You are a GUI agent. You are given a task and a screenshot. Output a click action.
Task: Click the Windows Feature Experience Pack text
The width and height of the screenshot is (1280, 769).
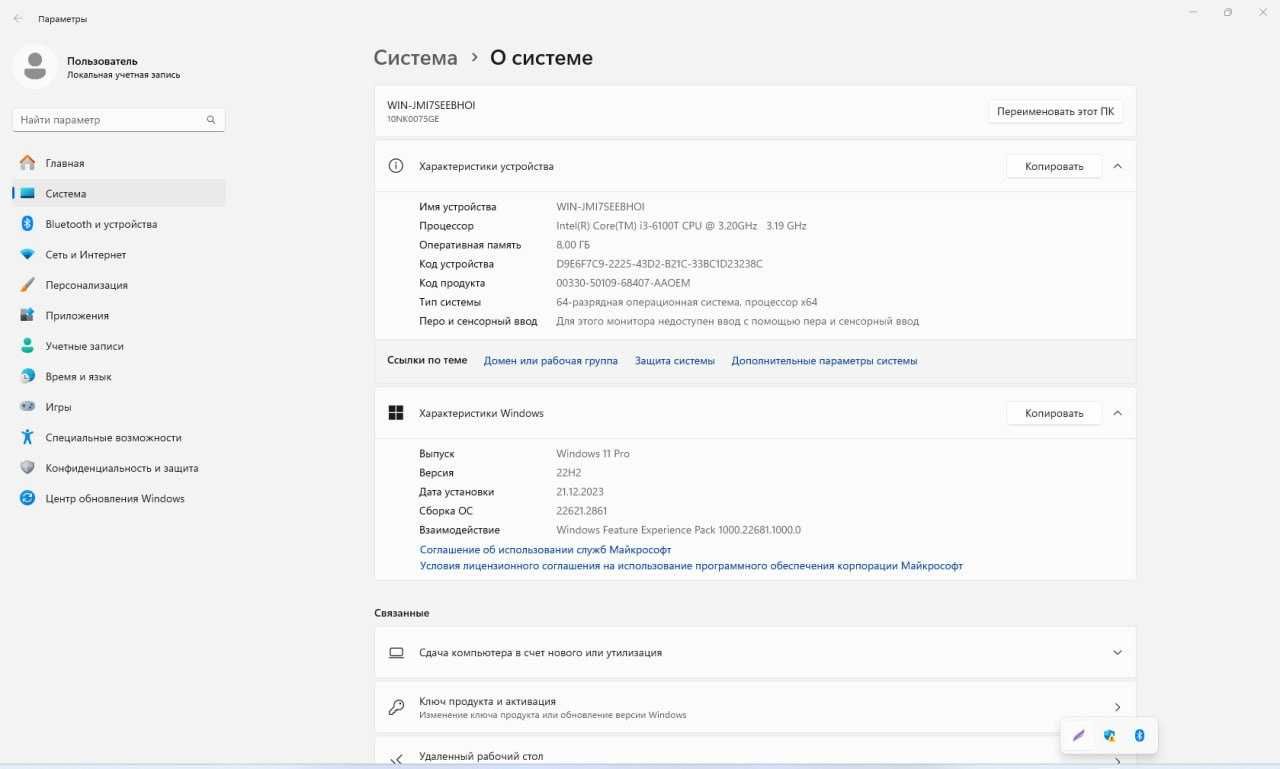tap(678, 530)
